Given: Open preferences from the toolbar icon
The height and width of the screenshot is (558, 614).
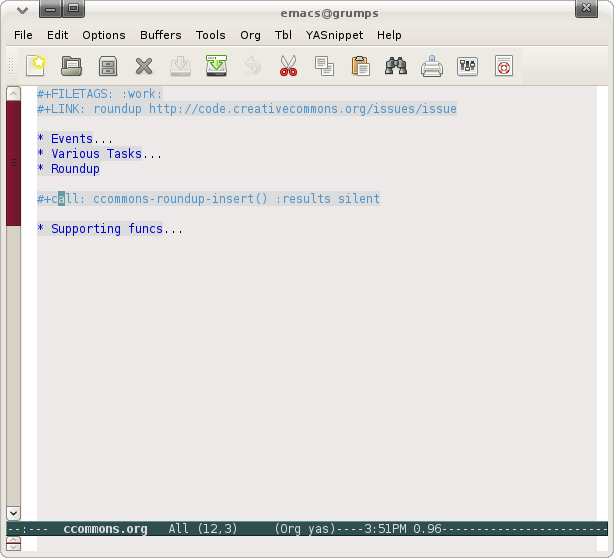Looking at the screenshot, I should coord(467,67).
